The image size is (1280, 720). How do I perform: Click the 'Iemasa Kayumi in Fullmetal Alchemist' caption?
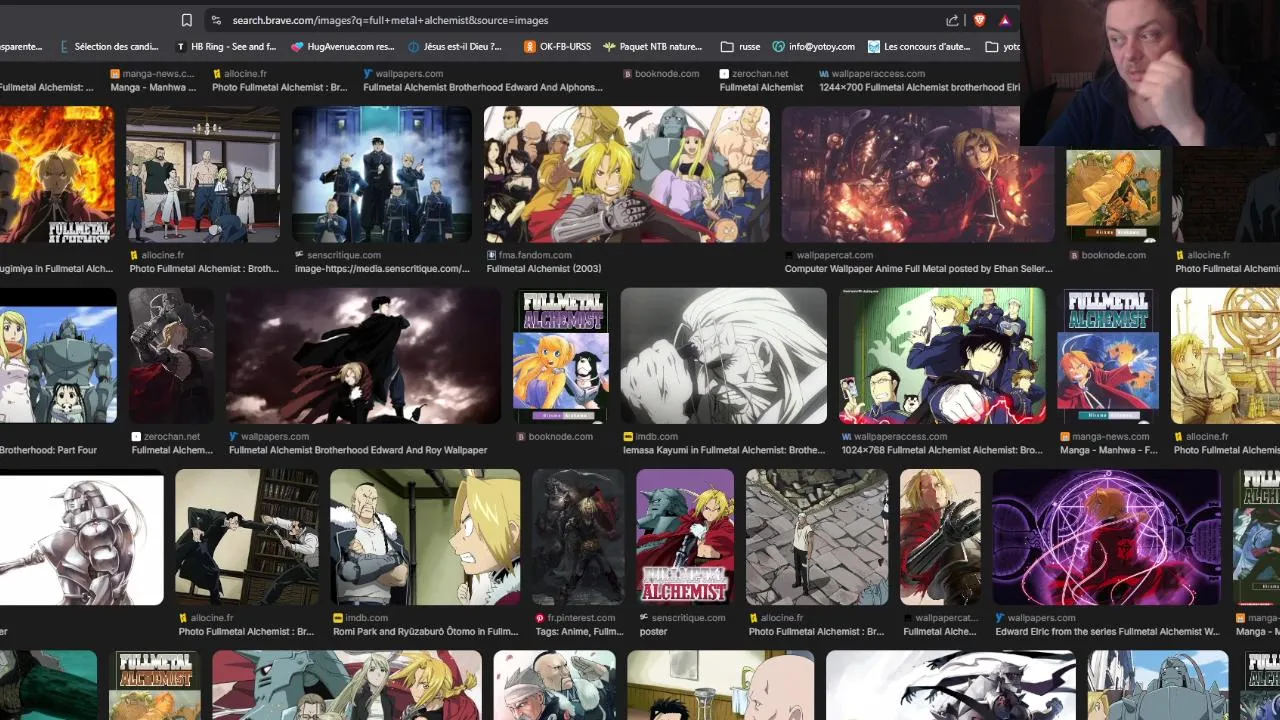[724, 450]
